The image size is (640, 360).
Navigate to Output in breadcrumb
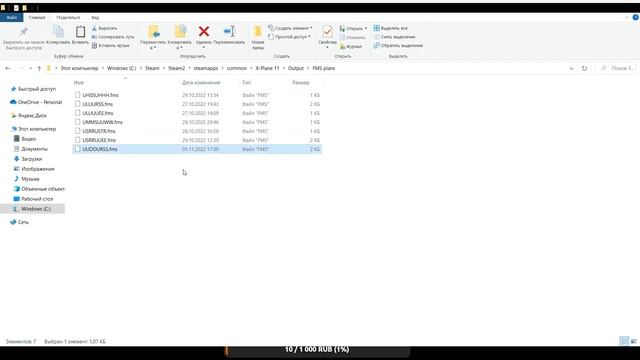[x=296, y=68]
